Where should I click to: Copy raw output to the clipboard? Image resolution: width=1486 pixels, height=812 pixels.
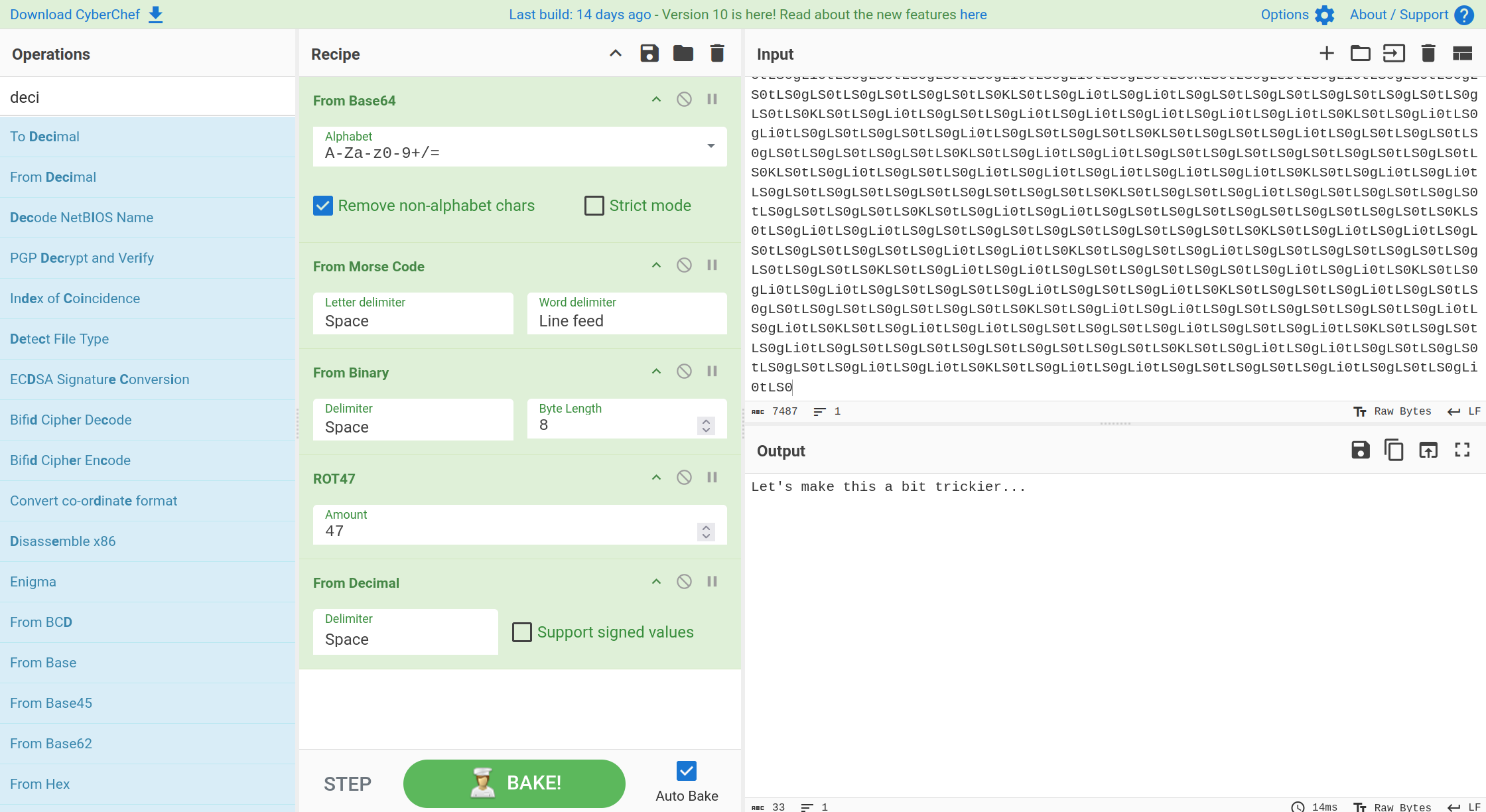[x=1394, y=450]
